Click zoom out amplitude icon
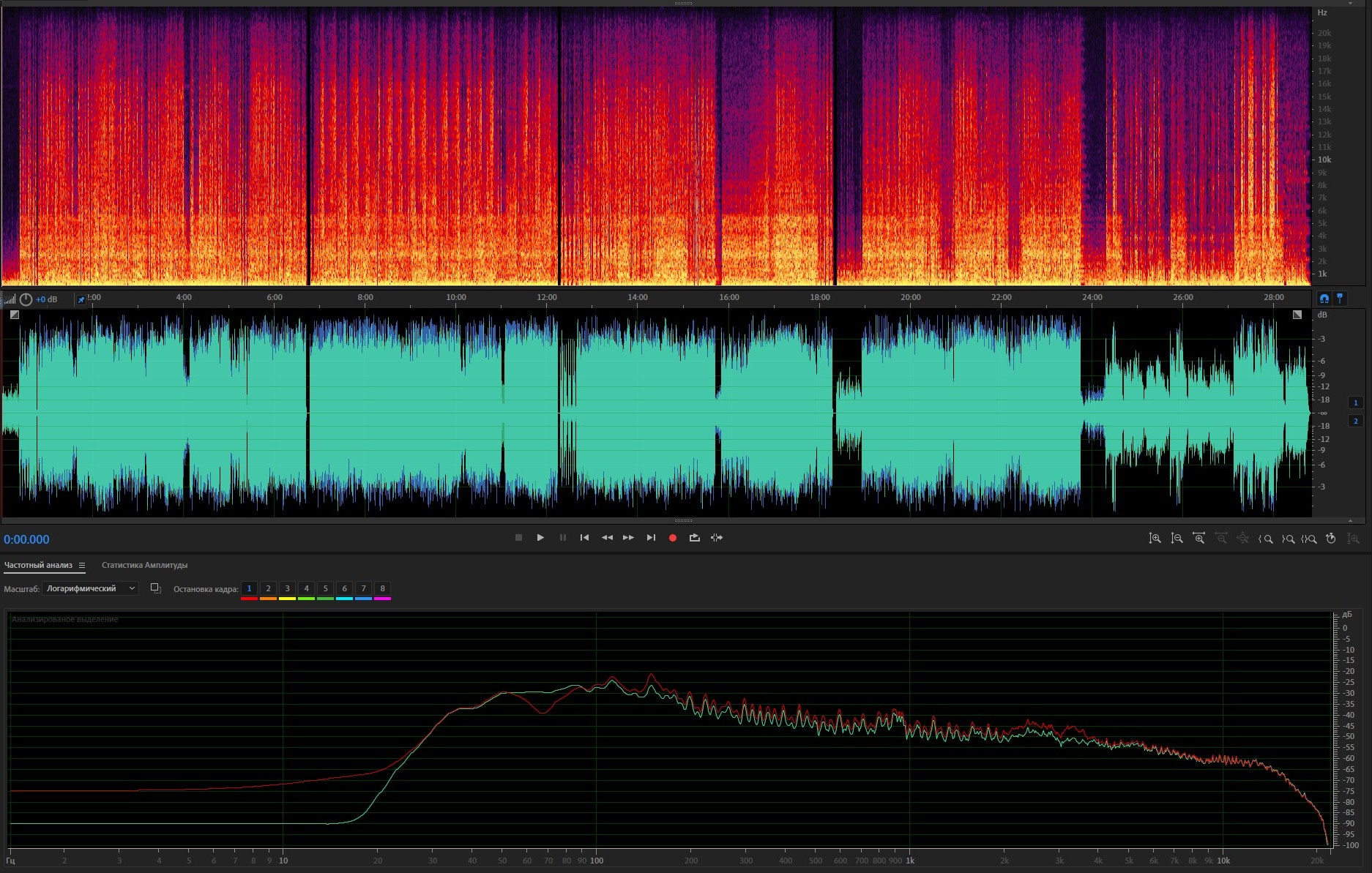Screen dimensions: 1372x873 1177,539
